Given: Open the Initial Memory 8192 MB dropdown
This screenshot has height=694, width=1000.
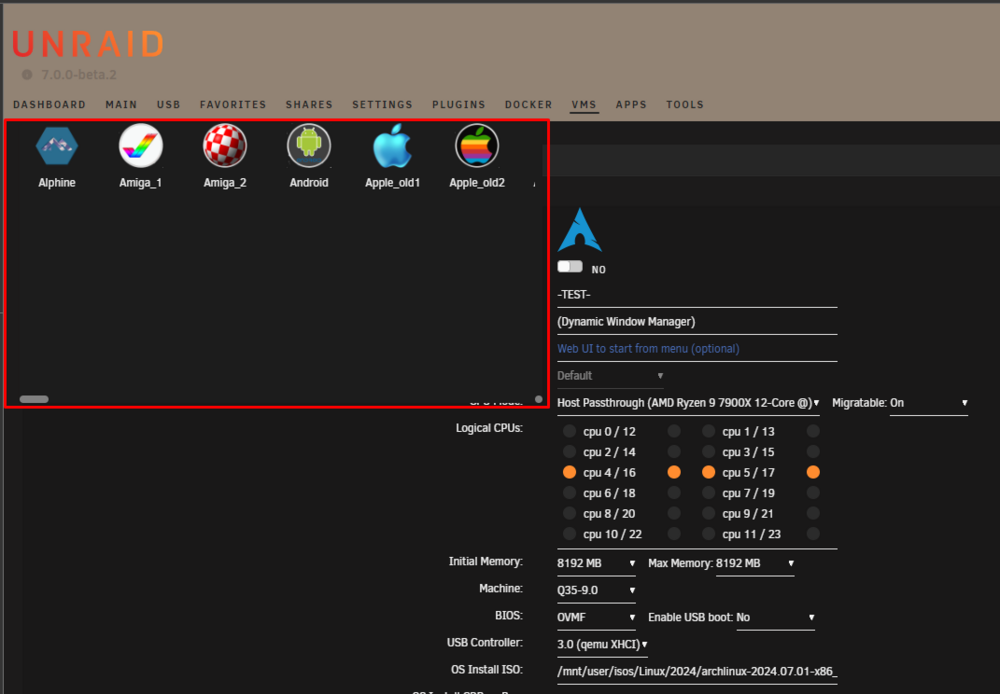Looking at the screenshot, I should click(596, 564).
